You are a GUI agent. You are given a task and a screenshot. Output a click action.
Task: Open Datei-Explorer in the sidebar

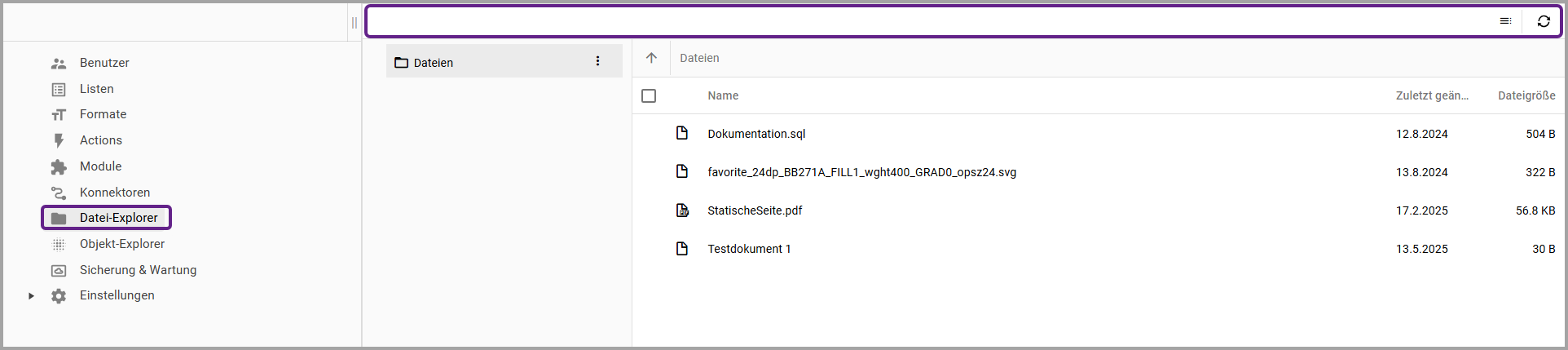click(x=118, y=218)
